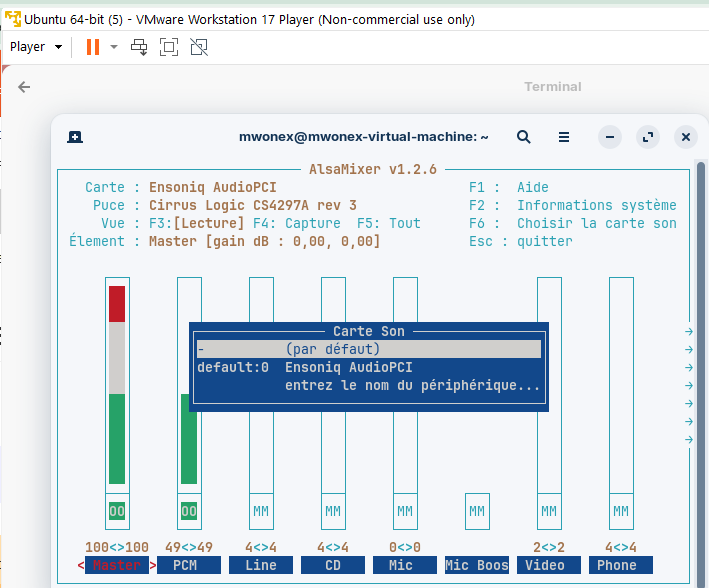Toggle the Mic Boost mute indicator MM
The height and width of the screenshot is (588, 709).
point(477,511)
